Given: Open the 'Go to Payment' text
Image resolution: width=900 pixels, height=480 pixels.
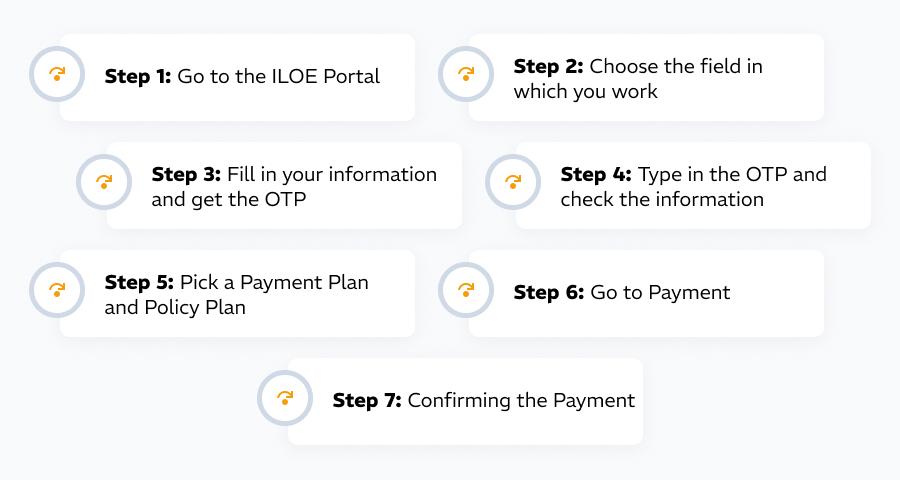Looking at the screenshot, I should [660, 293].
